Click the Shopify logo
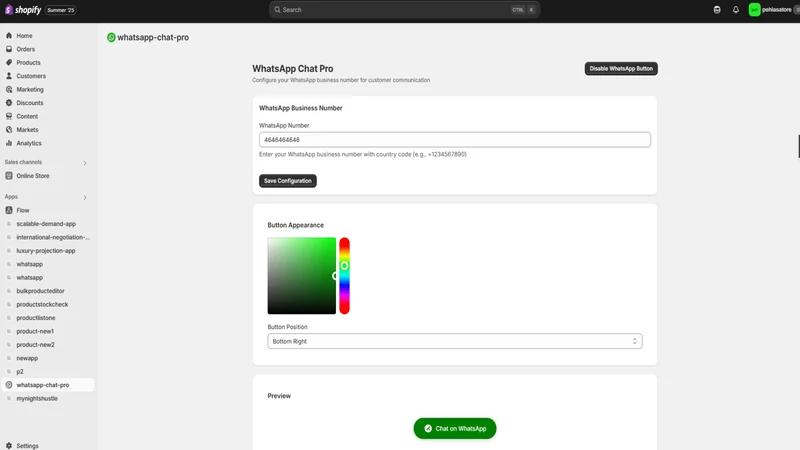The image size is (800, 450). [22, 10]
